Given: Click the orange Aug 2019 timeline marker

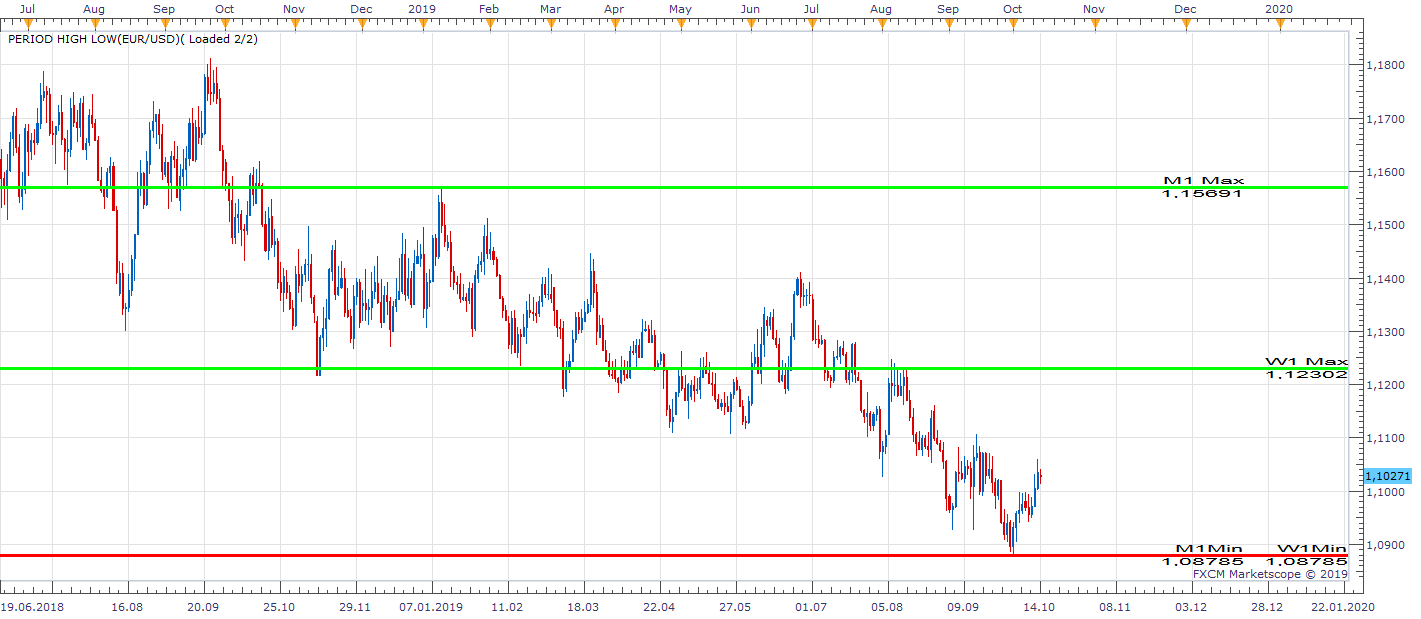Looking at the screenshot, I should [x=881, y=24].
